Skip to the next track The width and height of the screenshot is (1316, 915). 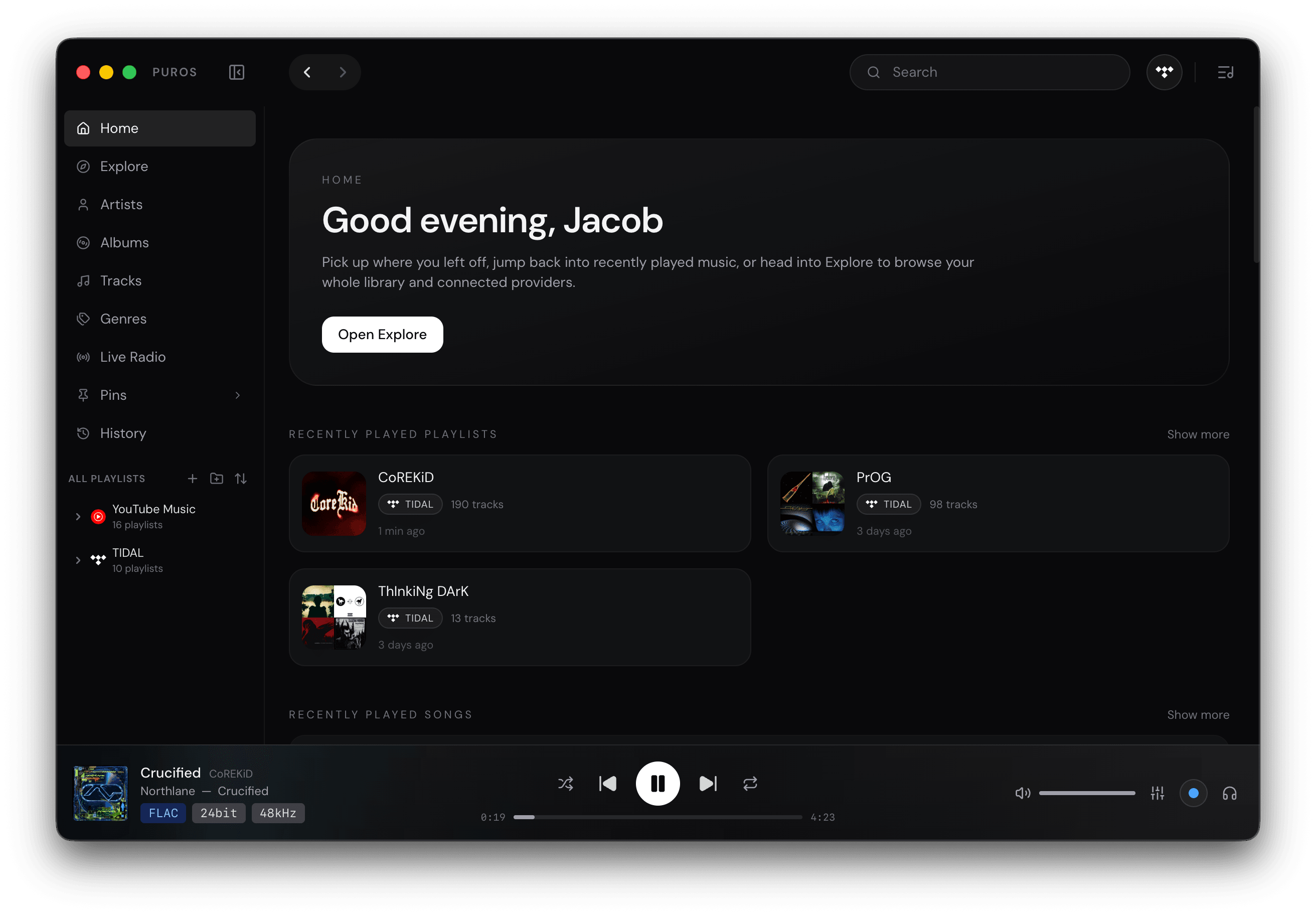(x=708, y=783)
